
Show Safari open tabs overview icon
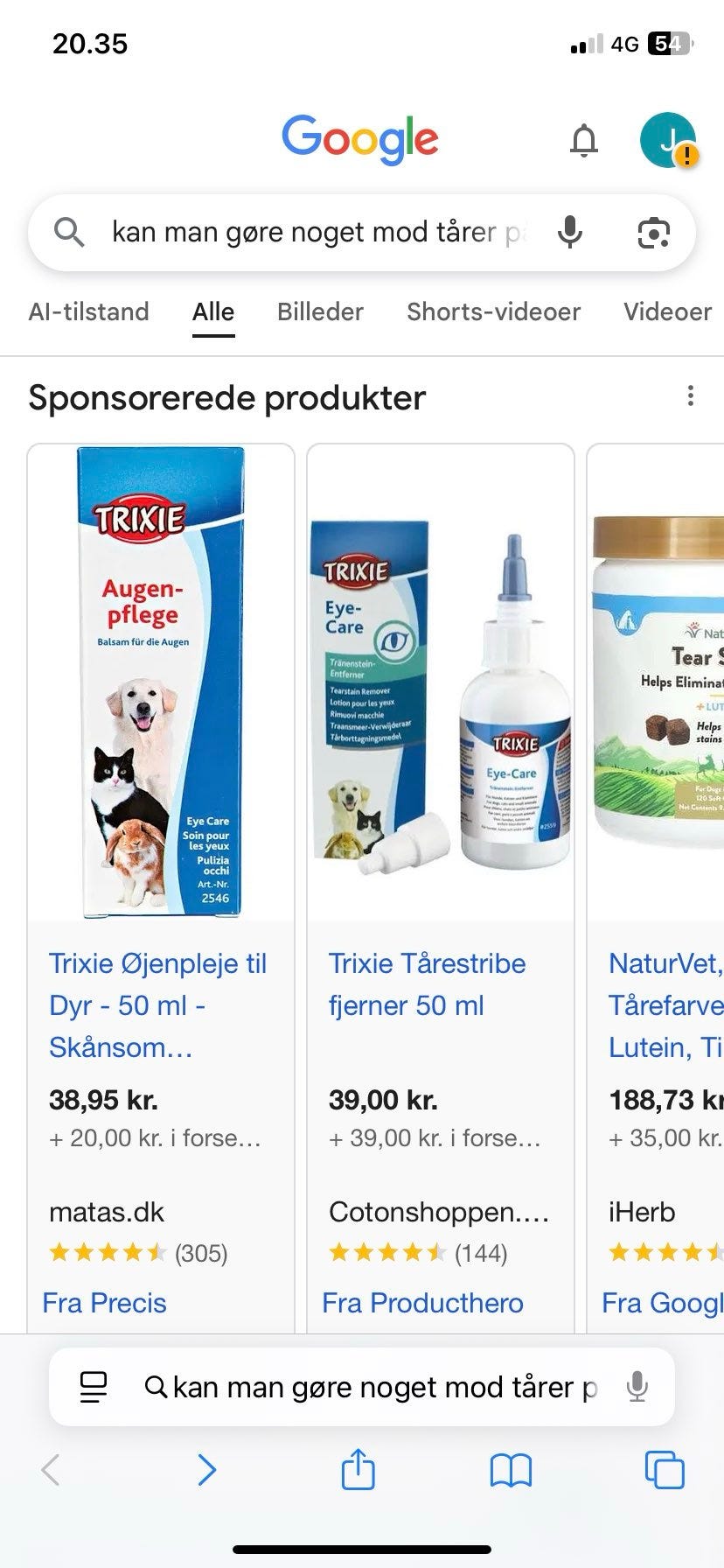(x=664, y=1469)
